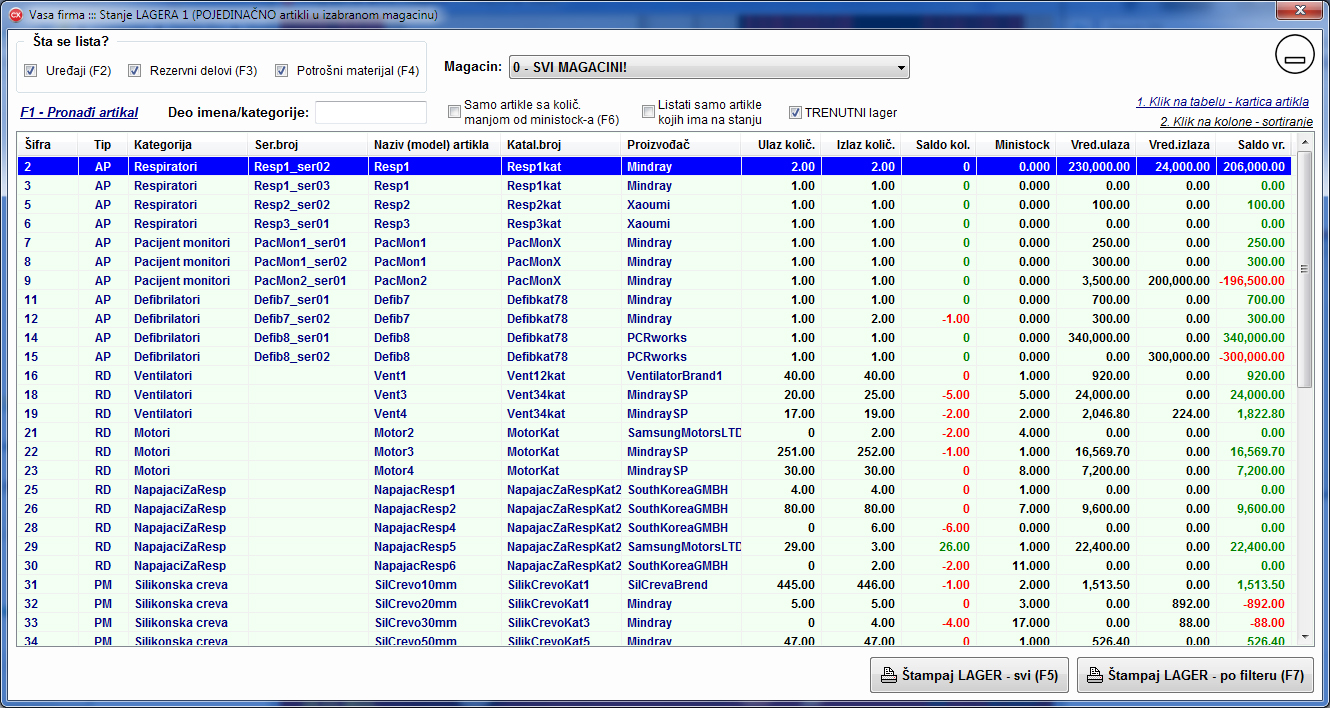Click the -6.00 quantity balance cell
The width and height of the screenshot is (1330, 708).
coord(939,528)
